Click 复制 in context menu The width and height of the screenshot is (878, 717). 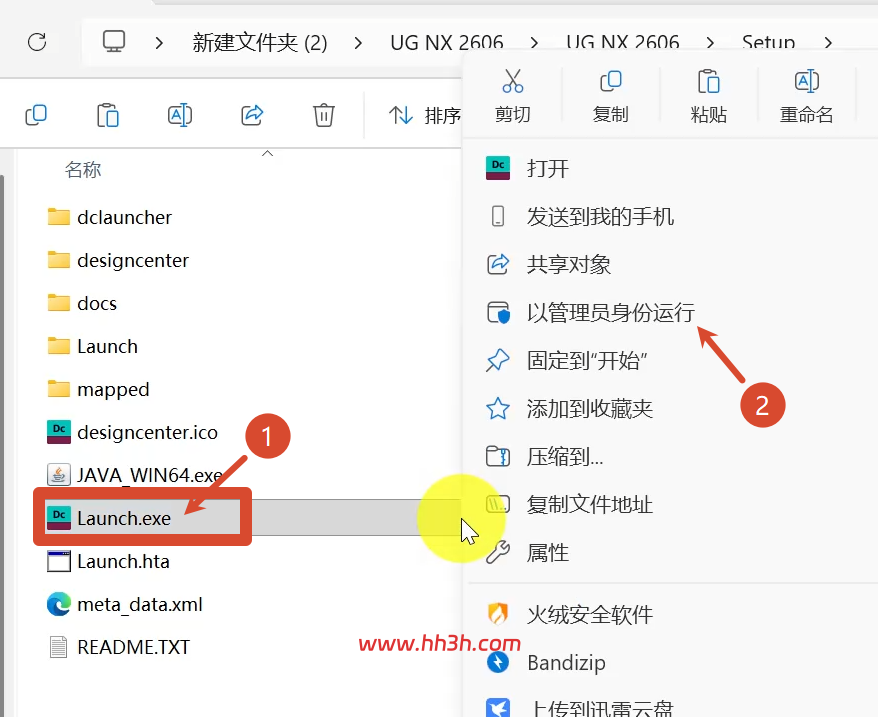tap(610, 96)
